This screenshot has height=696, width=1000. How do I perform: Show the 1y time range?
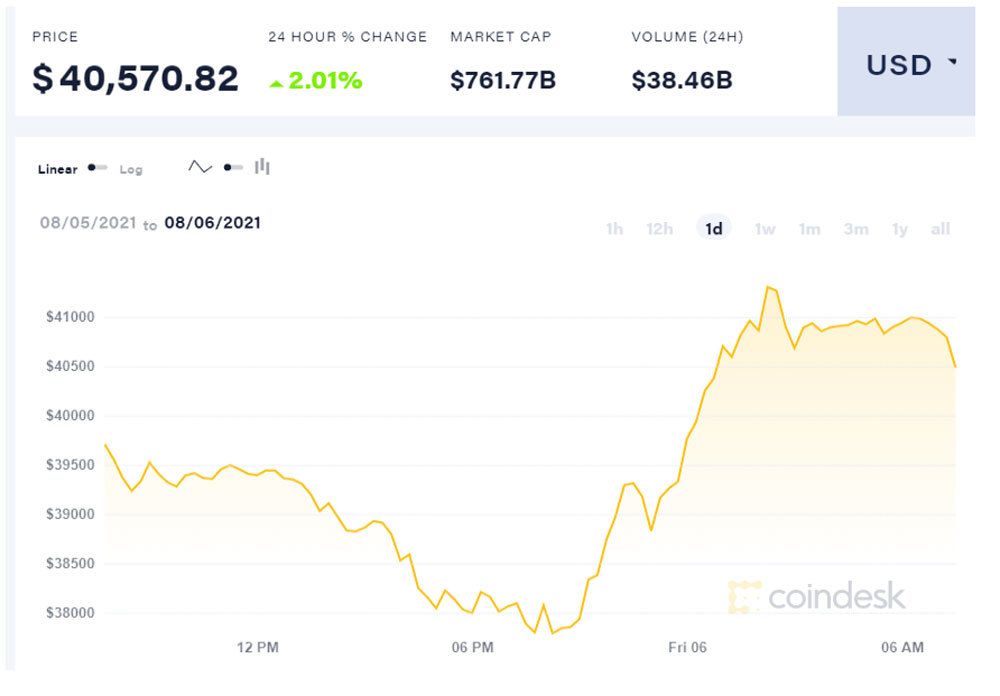pyautogui.click(x=900, y=229)
